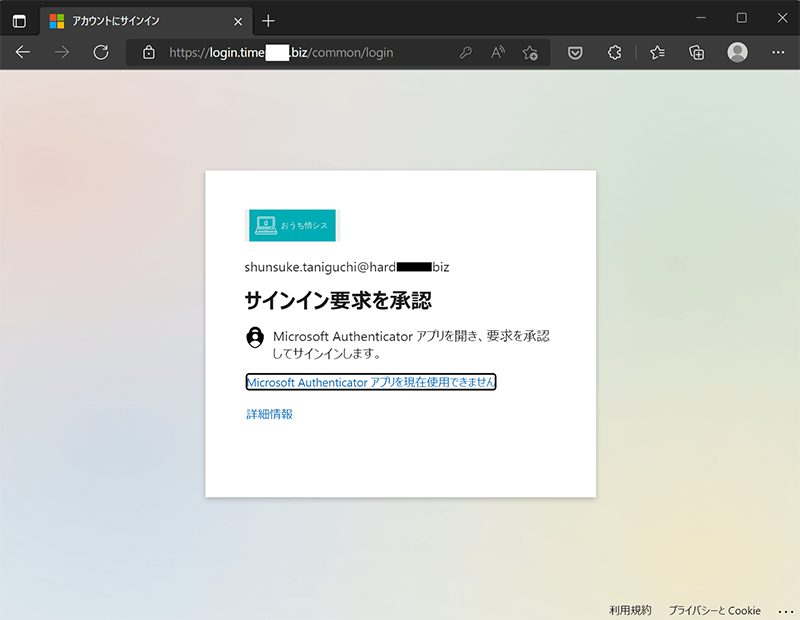
Task: Click Microsoft Authenticator アプリを現在使用できません link
Action: click(371, 382)
